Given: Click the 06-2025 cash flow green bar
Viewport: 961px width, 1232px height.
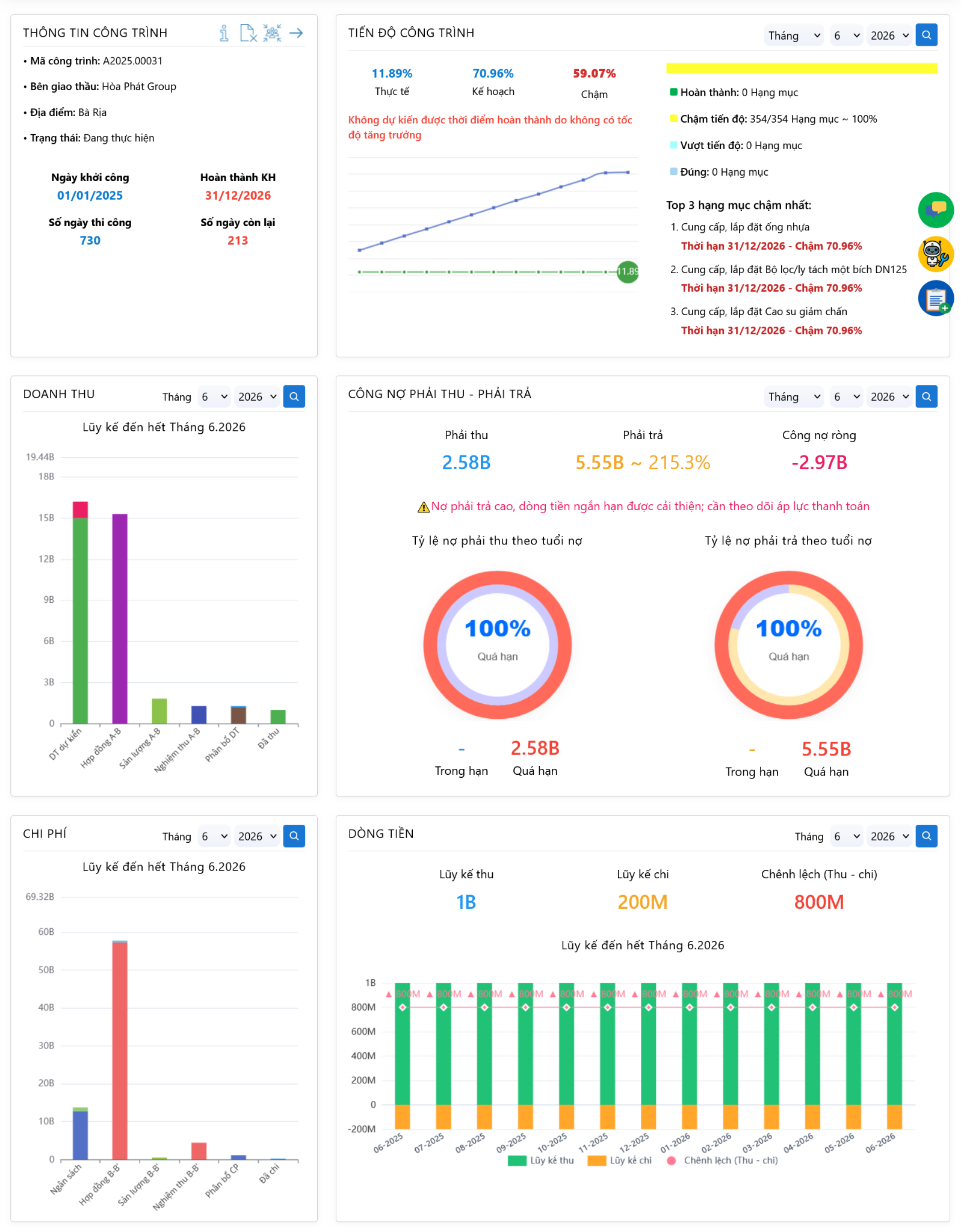Looking at the screenshot, I should pos(403,1044).
